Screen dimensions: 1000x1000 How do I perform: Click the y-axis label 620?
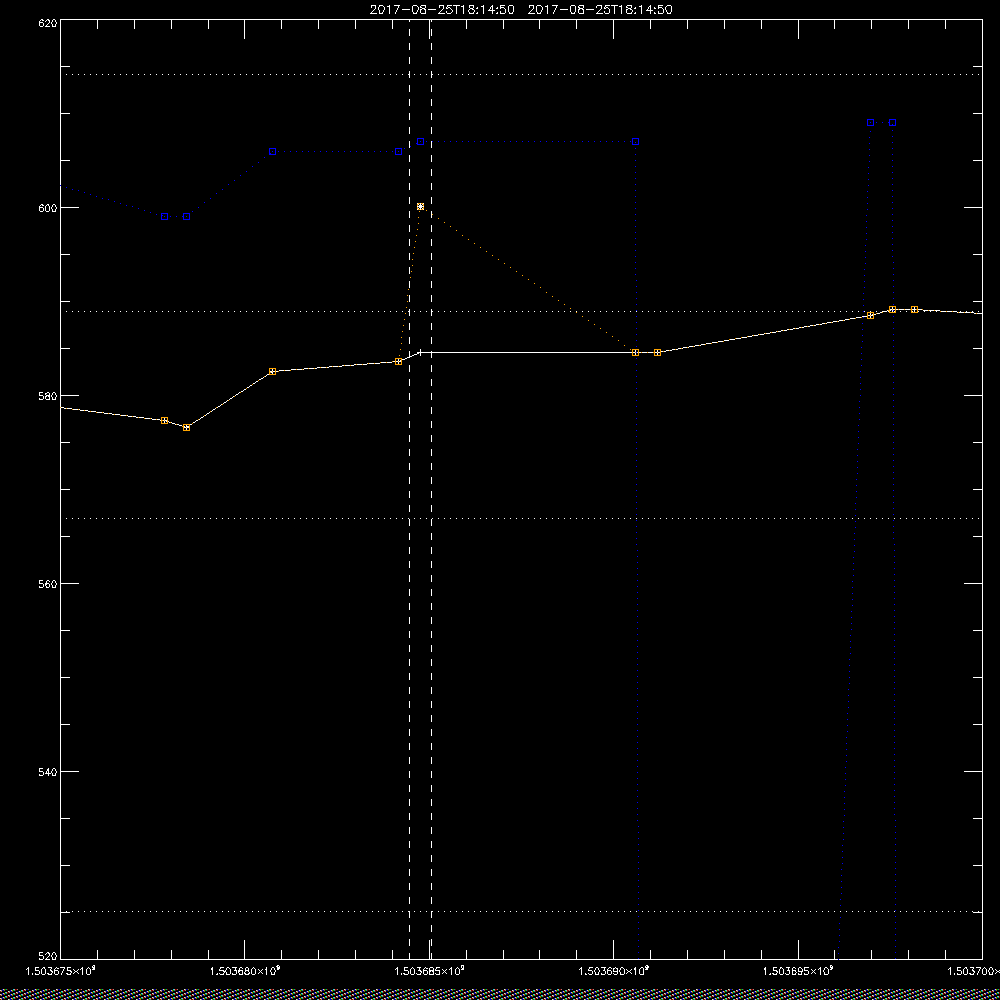(49, 23)
